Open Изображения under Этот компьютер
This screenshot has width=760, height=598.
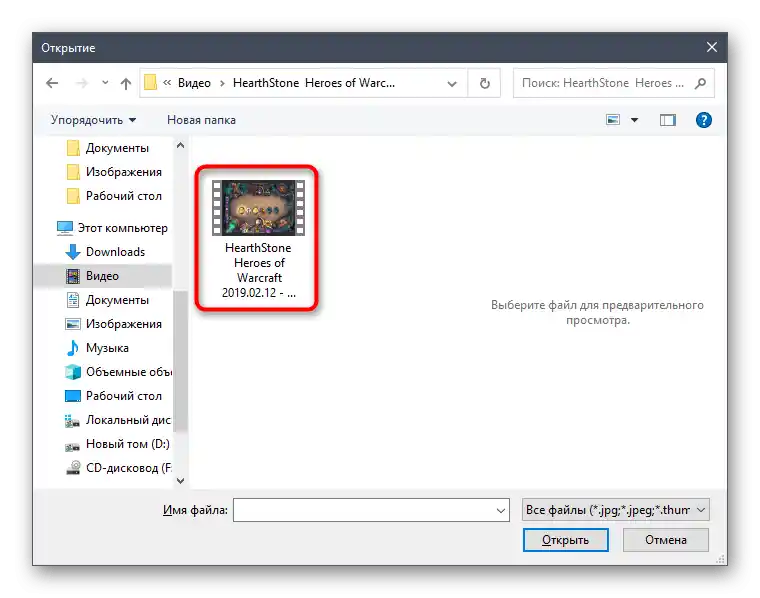(114, 324)
